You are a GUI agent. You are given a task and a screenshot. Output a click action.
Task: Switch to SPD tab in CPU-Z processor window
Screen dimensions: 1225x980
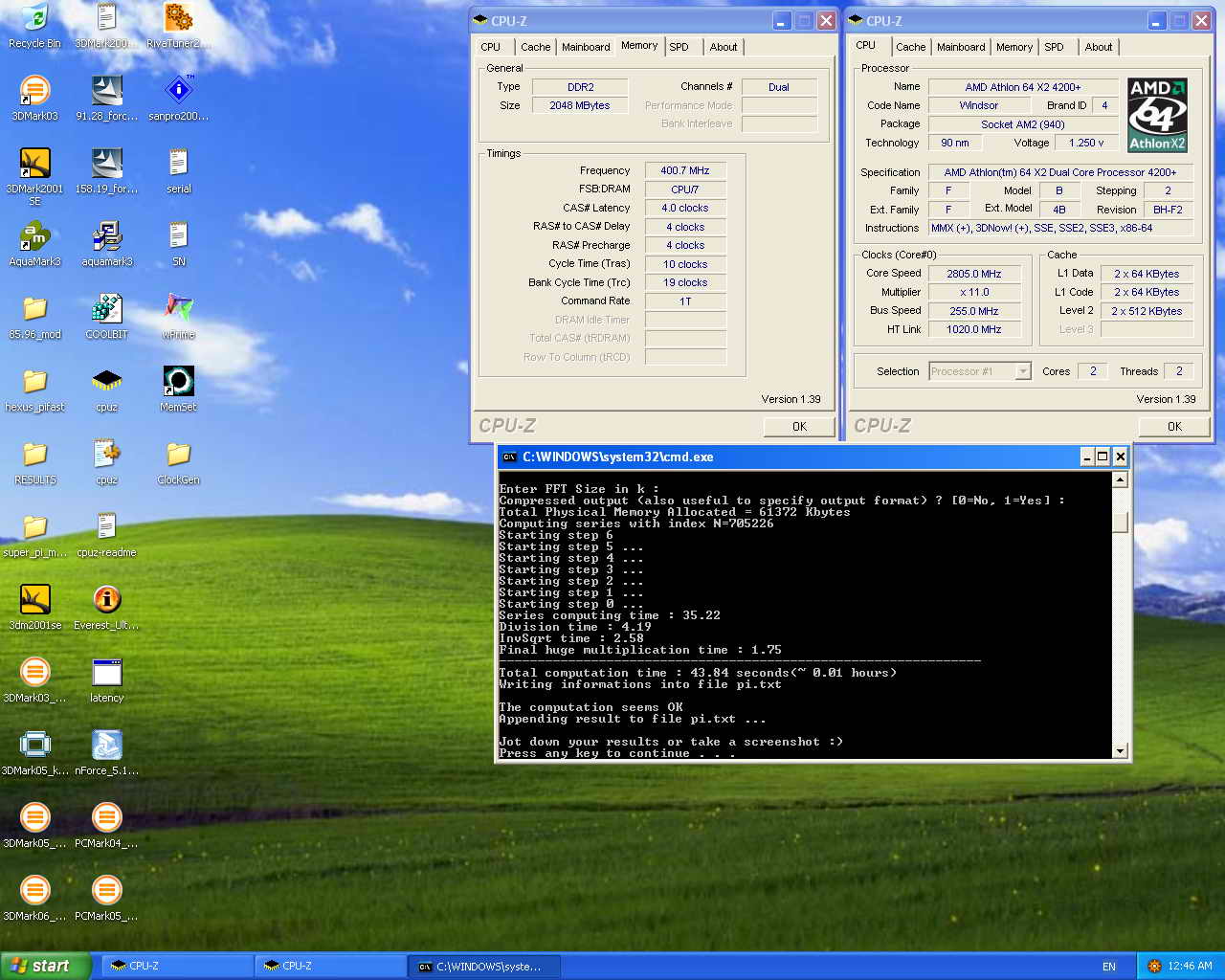(1054, 47)
